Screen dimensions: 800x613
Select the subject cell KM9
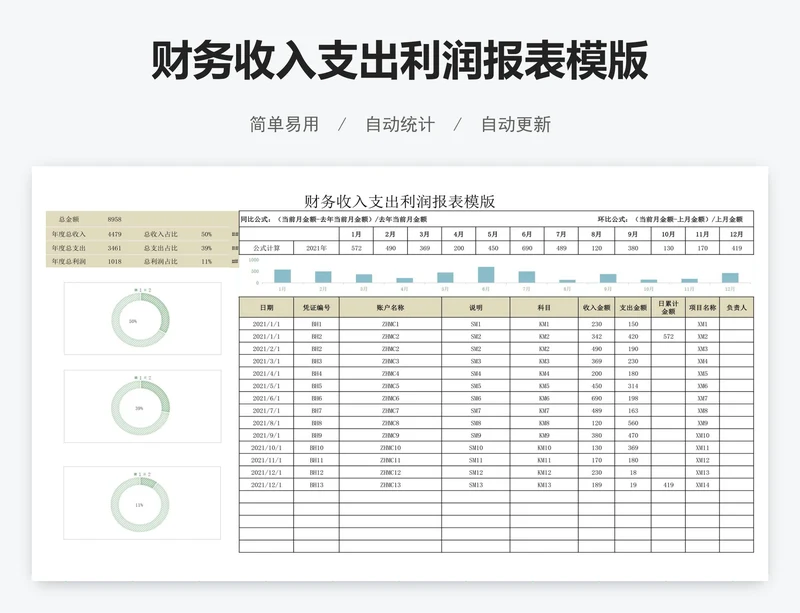pyautogui.click(x=544, y=435)
